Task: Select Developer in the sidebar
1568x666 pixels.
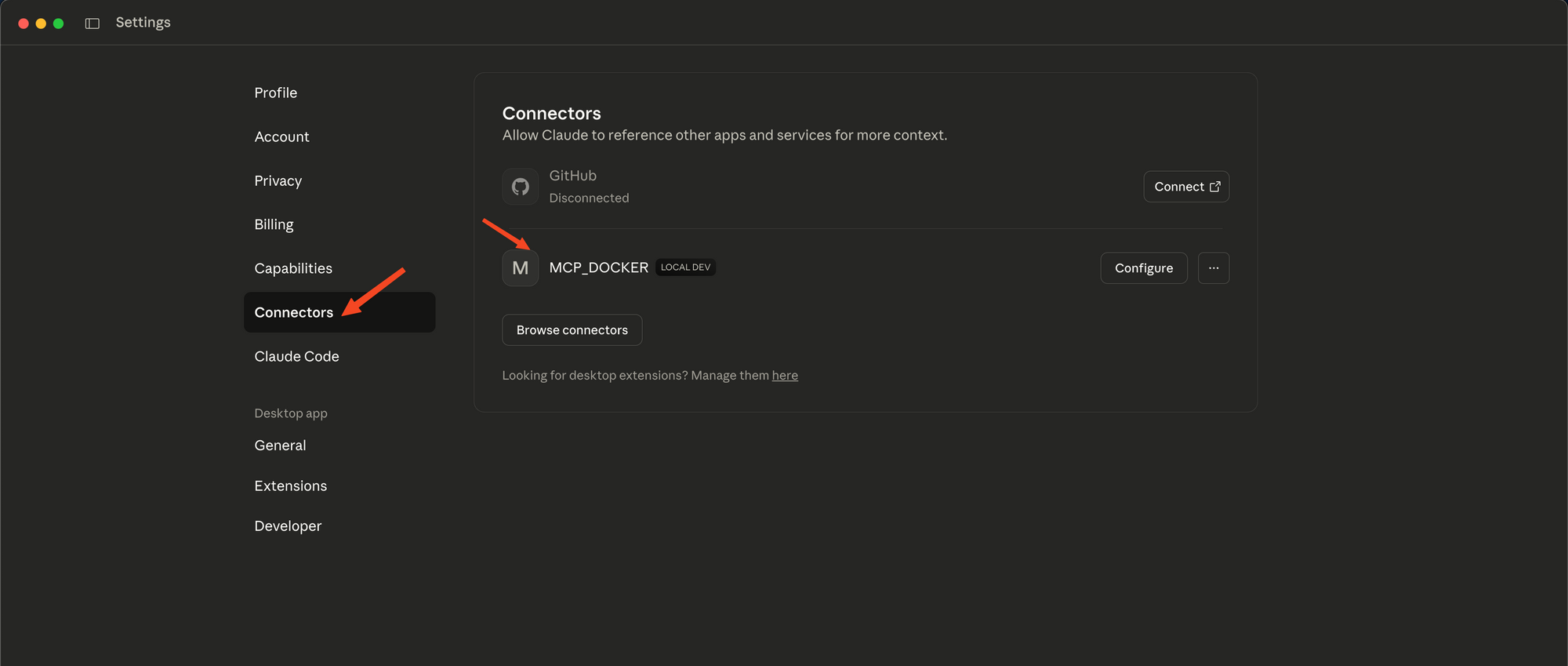Action: tap(288, 526)
